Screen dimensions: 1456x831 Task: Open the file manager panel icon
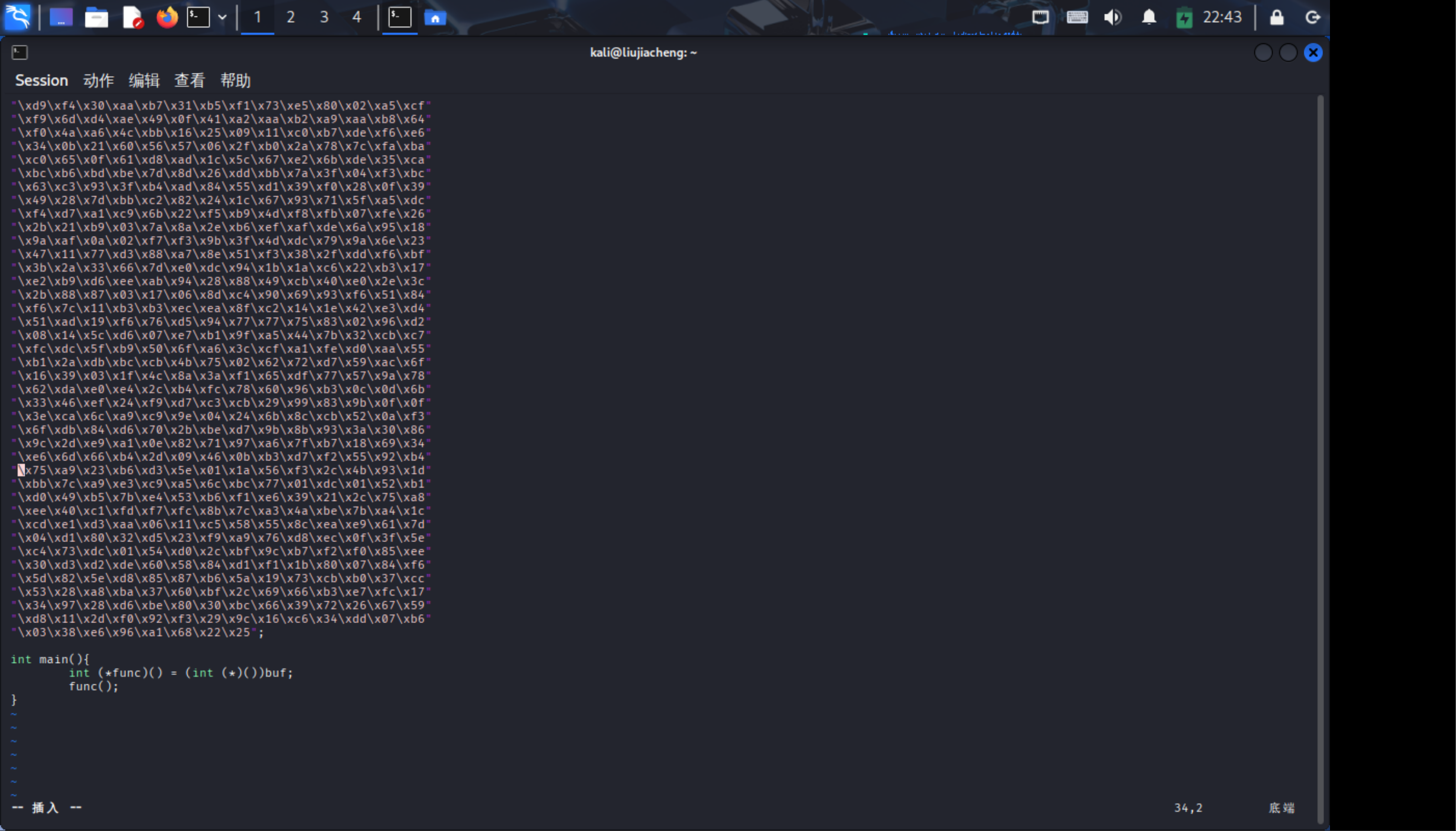pos(96,18)
